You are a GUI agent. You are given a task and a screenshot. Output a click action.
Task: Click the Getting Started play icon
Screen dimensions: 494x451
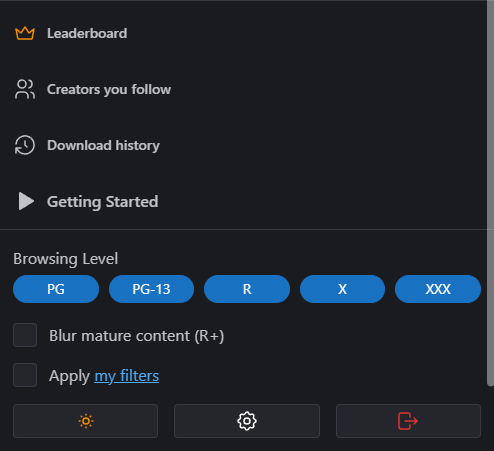click(26, 201)
